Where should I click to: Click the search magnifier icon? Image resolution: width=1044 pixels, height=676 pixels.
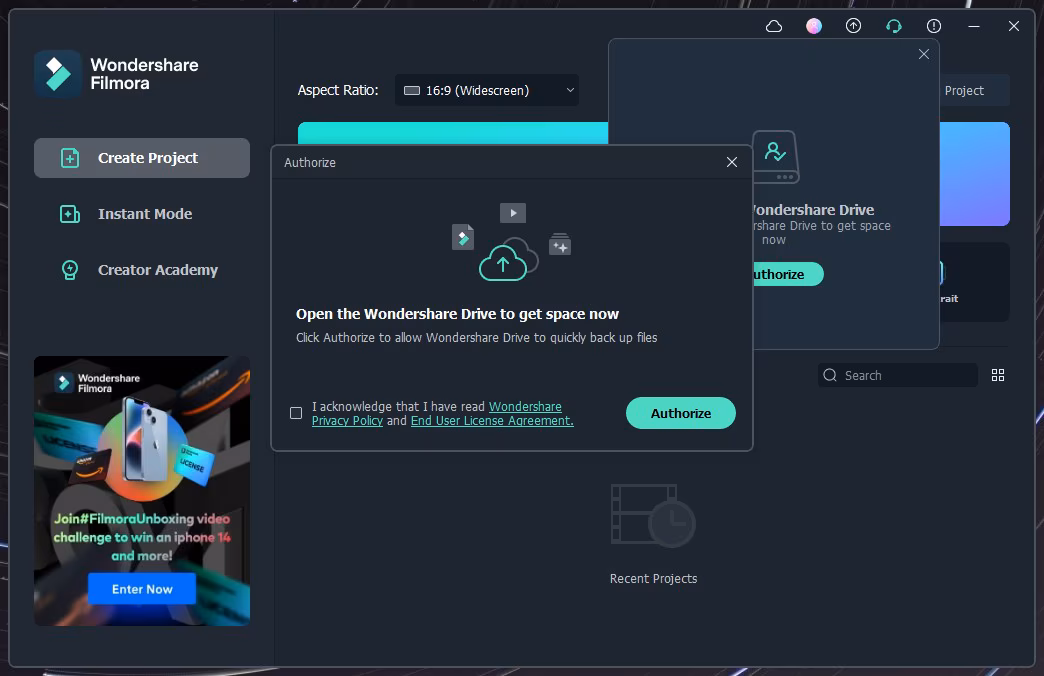[830, 375]
